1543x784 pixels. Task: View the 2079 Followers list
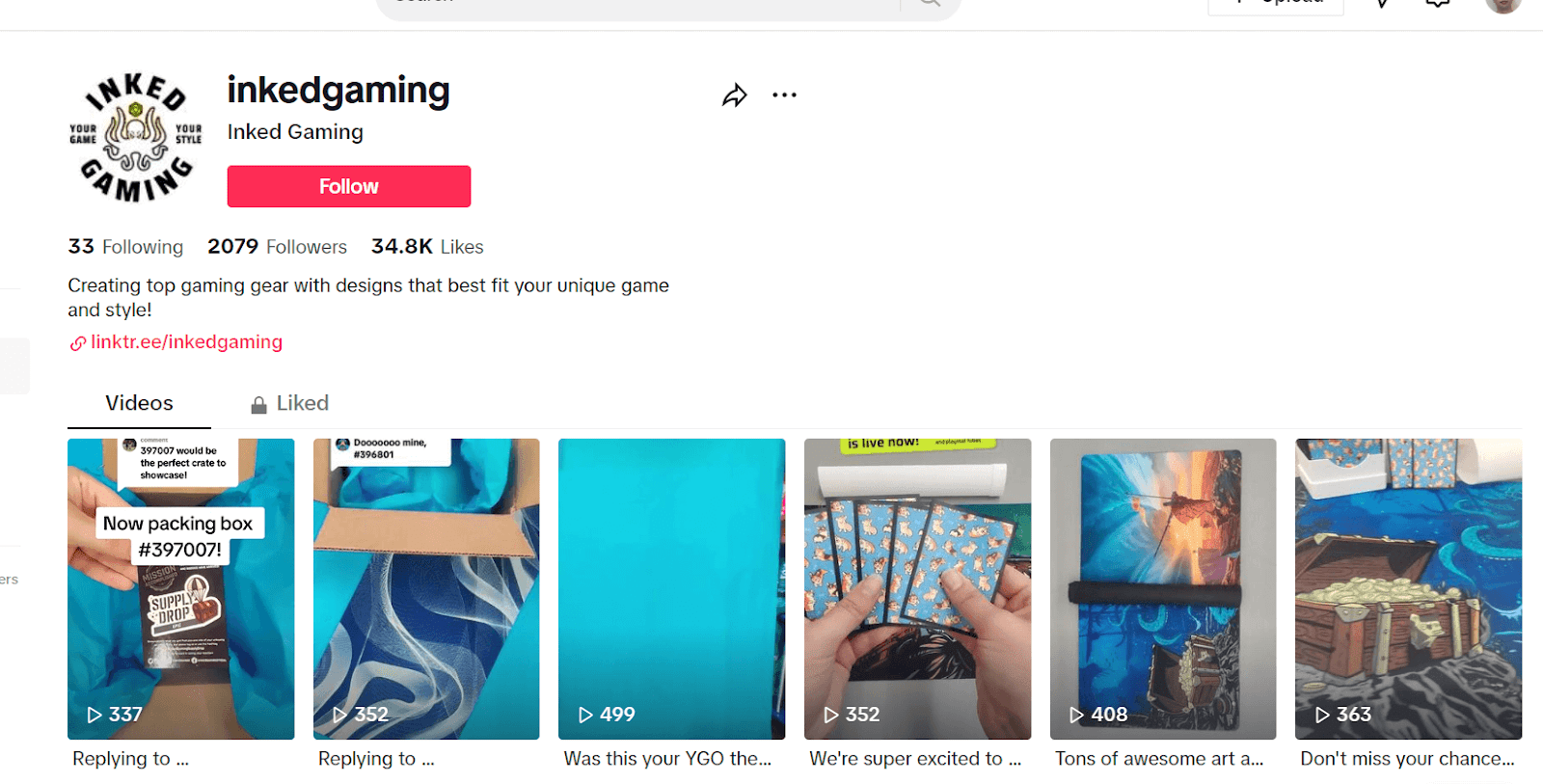coord(277,247)
